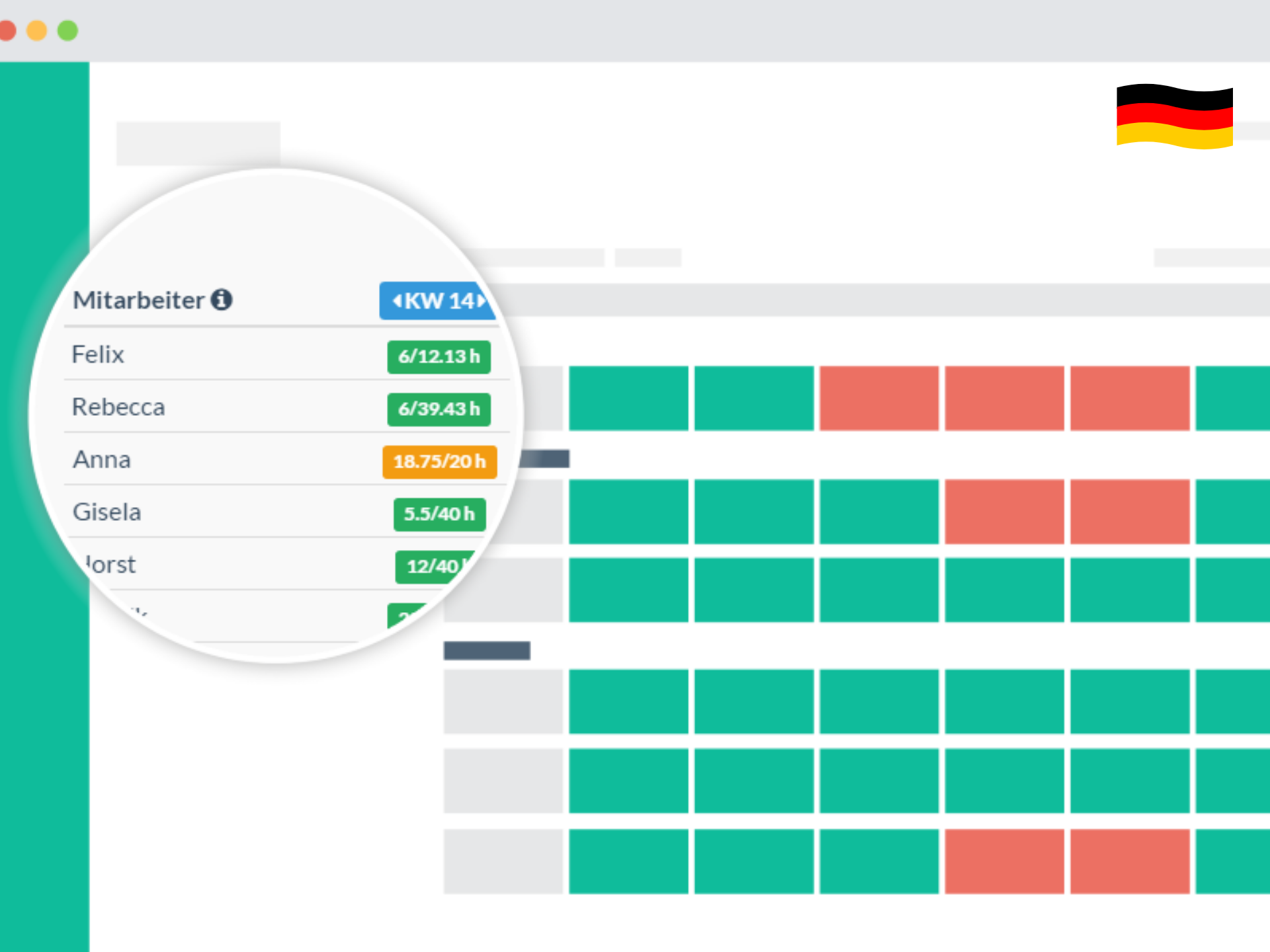Click Anna's orange 18.75/20 h badge
This screenshot has width=1270, height=952.
439,461
